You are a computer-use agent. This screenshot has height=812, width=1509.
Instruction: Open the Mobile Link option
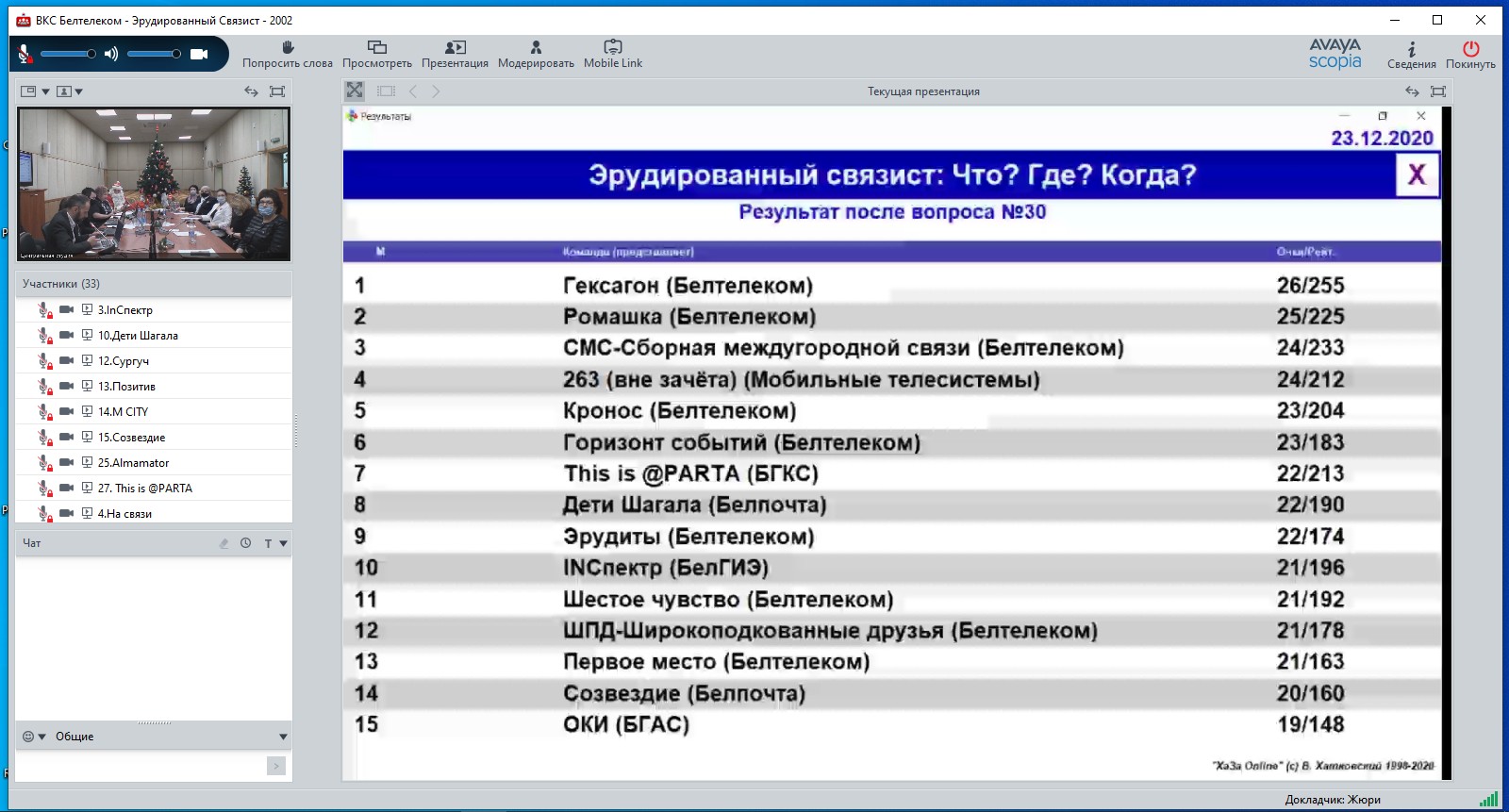click(613, 55)
